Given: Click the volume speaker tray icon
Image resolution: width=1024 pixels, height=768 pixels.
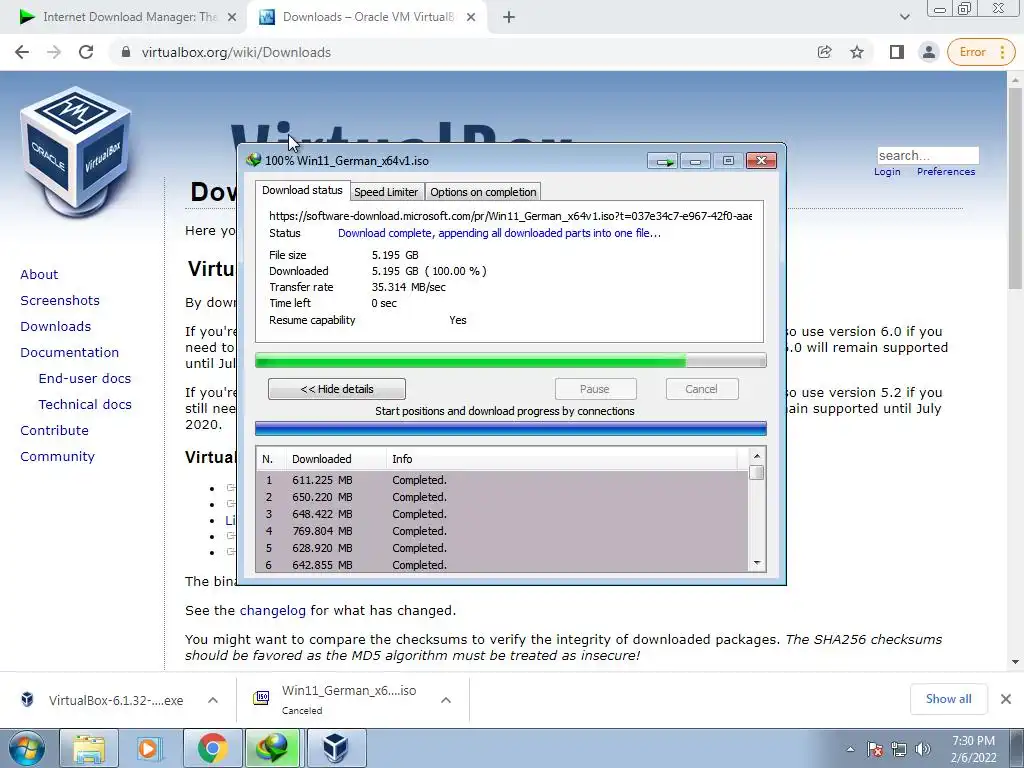Looking at the screenshot, I should 923,749.
